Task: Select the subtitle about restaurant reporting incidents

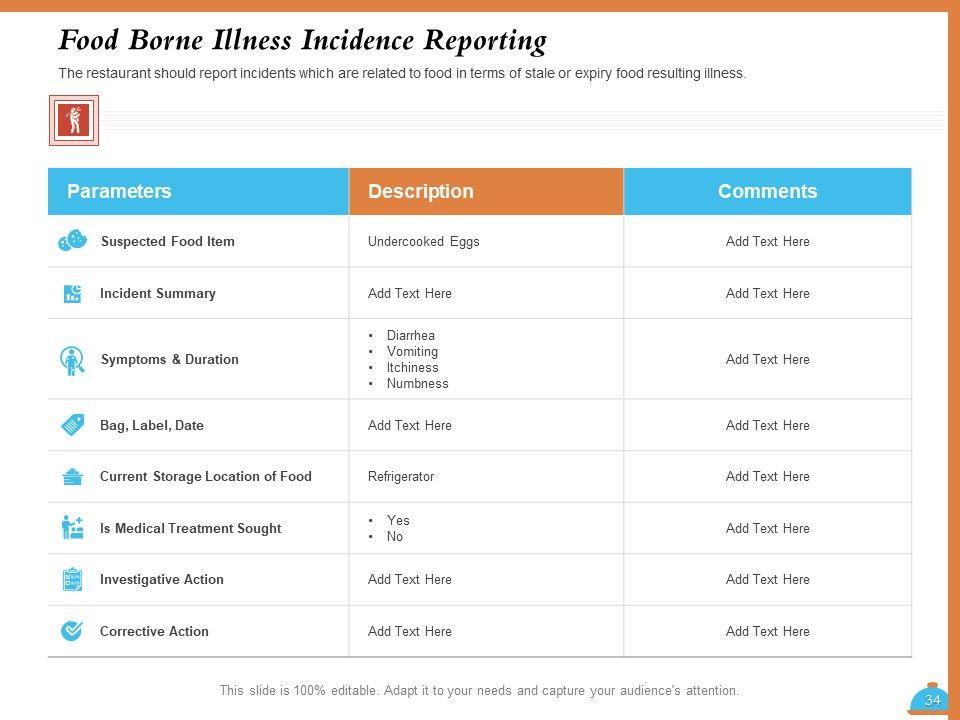Action: coord(402,73)
